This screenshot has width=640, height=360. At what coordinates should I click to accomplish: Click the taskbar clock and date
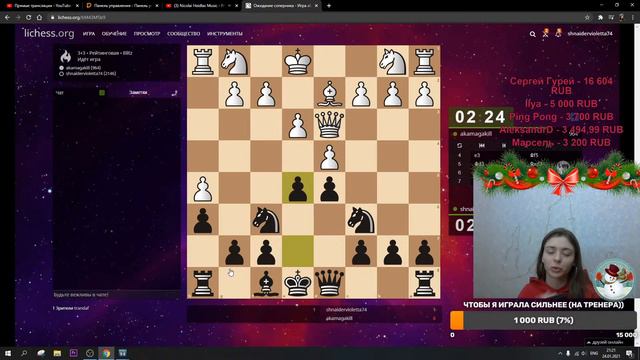click(611, 353)
